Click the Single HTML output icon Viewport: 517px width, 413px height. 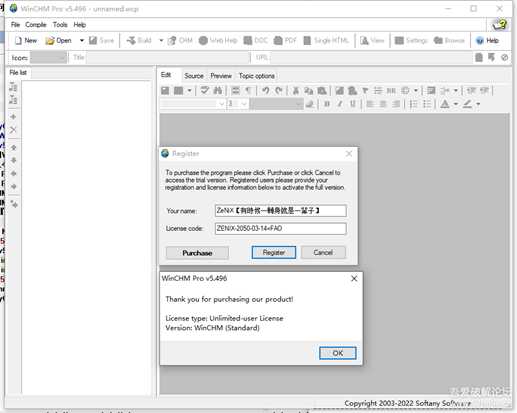pos(307,41)
